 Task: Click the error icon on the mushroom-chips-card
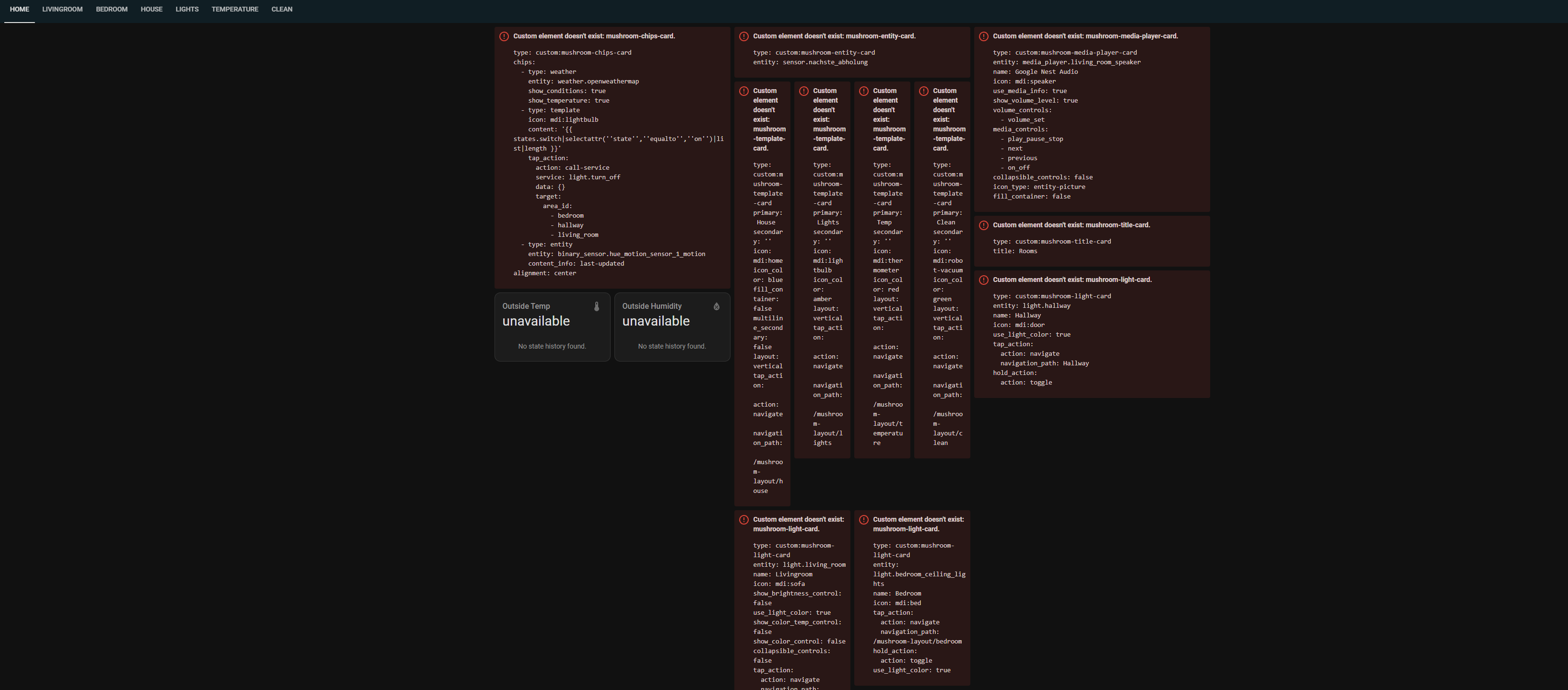tap(504, 36)
